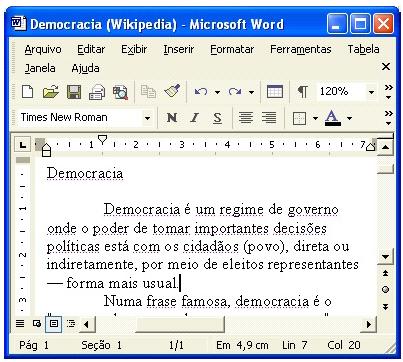Apply font color with A button
The width and height of the screenshot is (403, 362).
click(332, 118)
